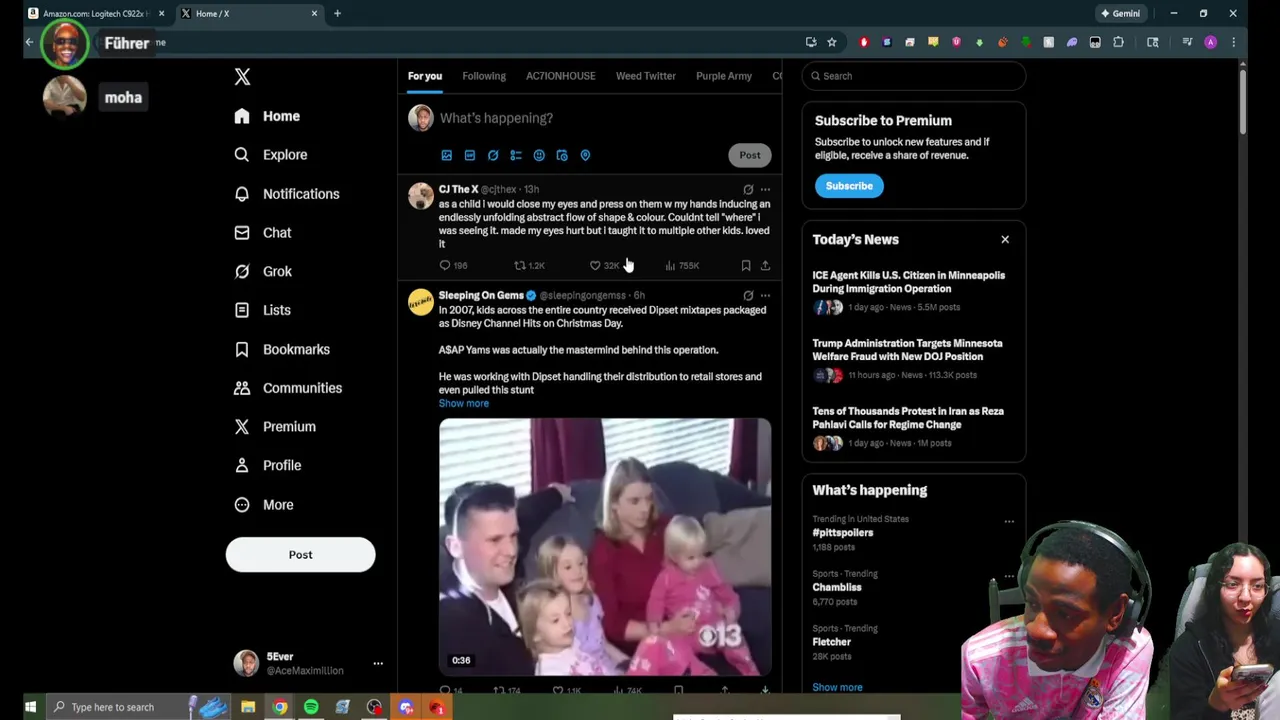Open the #pittspollers trending topic
Screen dimensions: 1280x720
pyautogui.click(x=843, y=533)
